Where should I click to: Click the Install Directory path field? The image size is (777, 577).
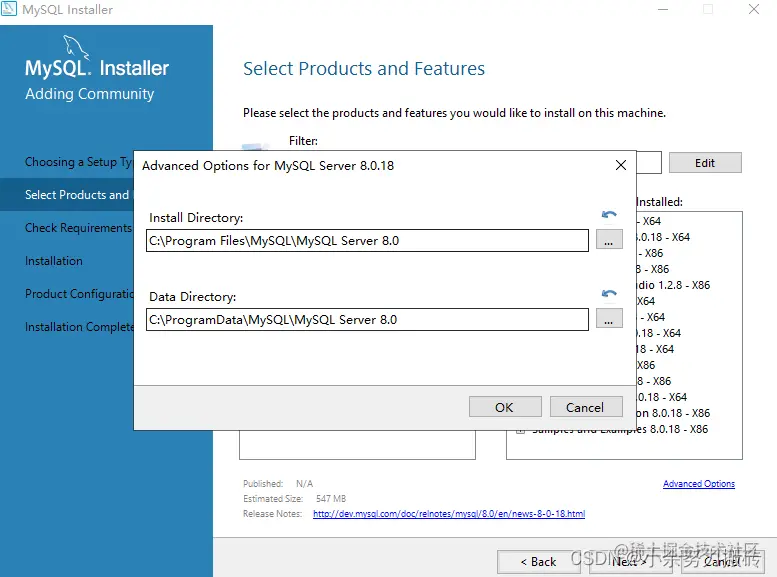coord(367,240)
